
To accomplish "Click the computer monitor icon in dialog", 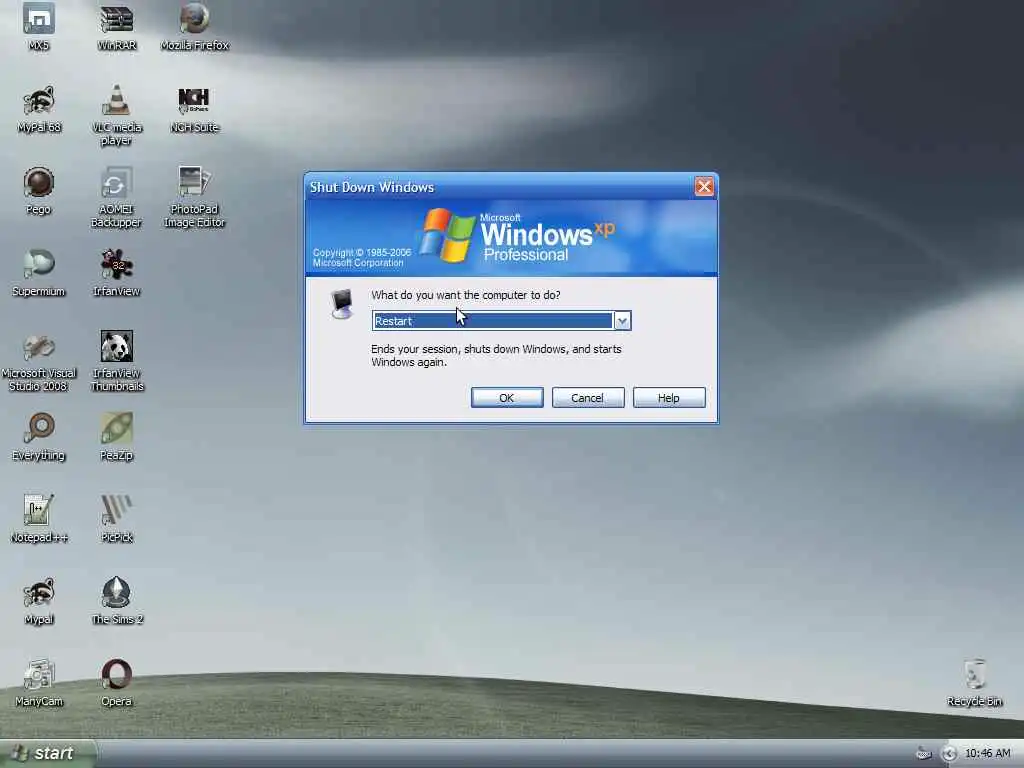I will tap(342, 304).
